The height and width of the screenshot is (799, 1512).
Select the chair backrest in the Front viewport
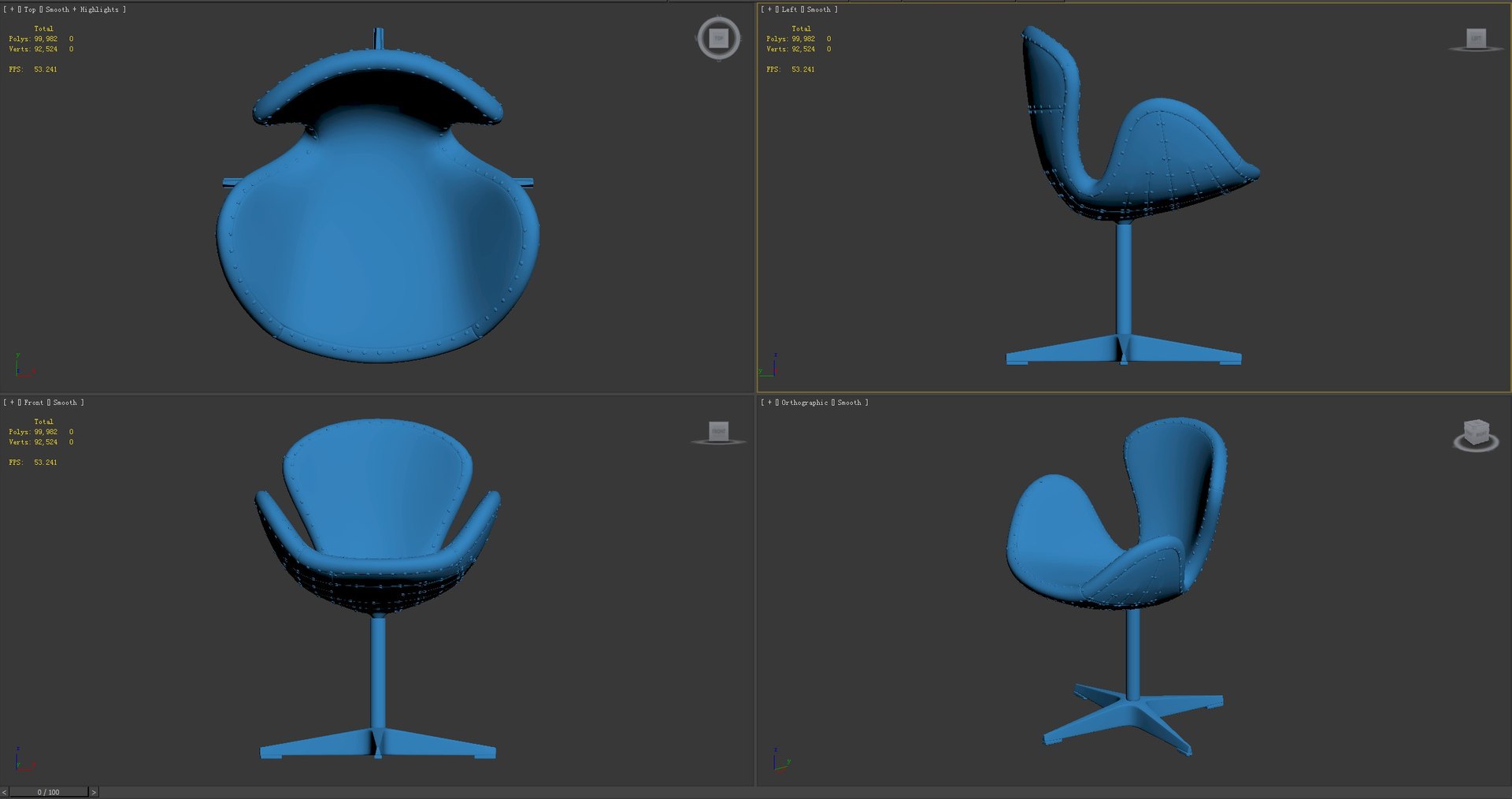tap(378, 485)
